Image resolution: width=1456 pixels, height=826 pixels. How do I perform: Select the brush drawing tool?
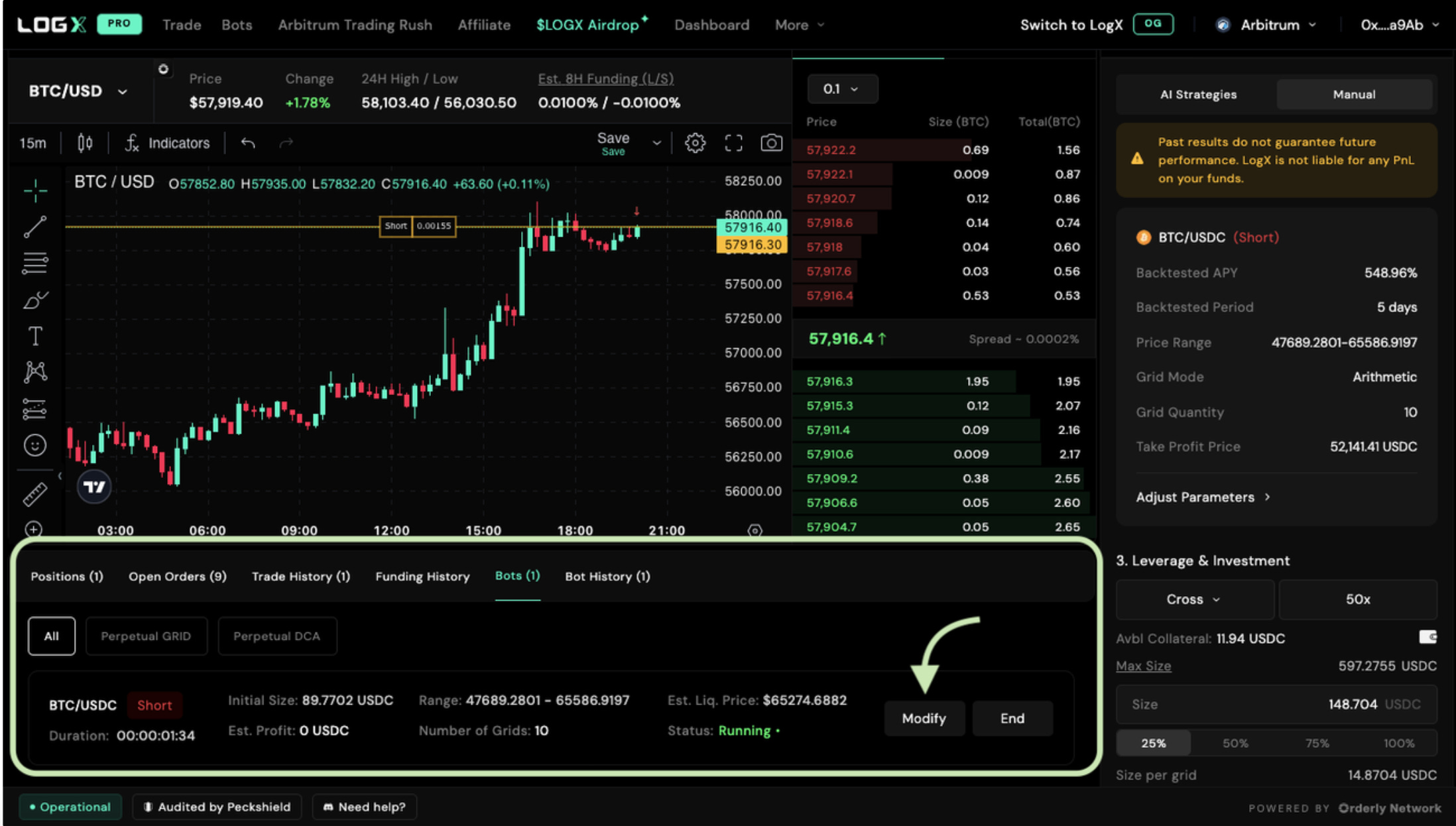pos(35,300)
